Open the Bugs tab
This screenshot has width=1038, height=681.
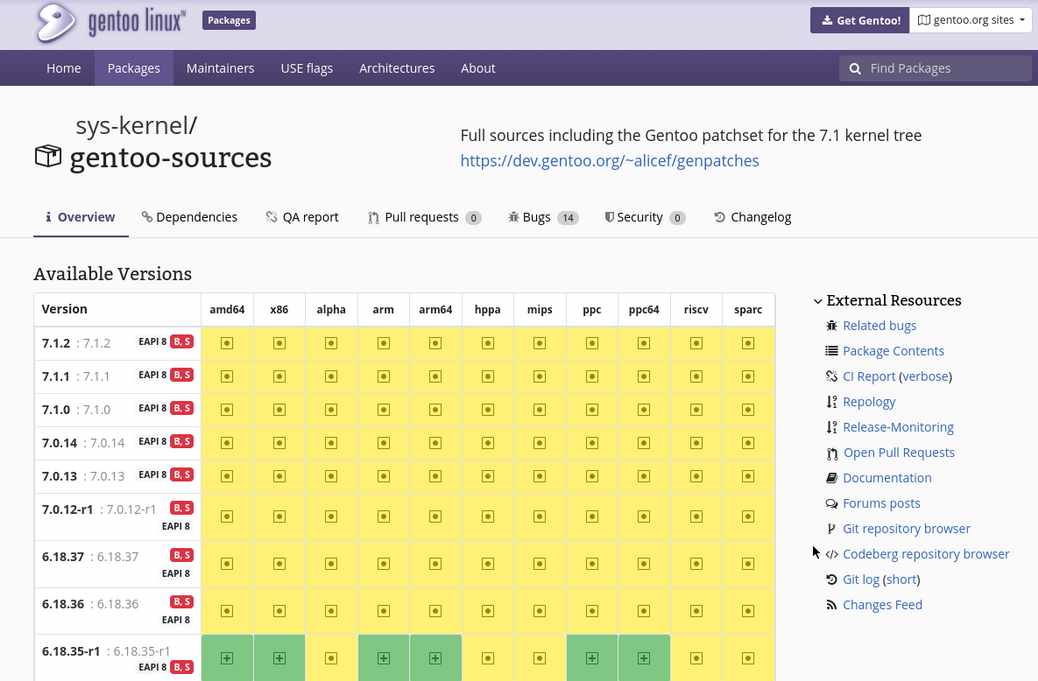pyautogui.click(x=543, y=217)
